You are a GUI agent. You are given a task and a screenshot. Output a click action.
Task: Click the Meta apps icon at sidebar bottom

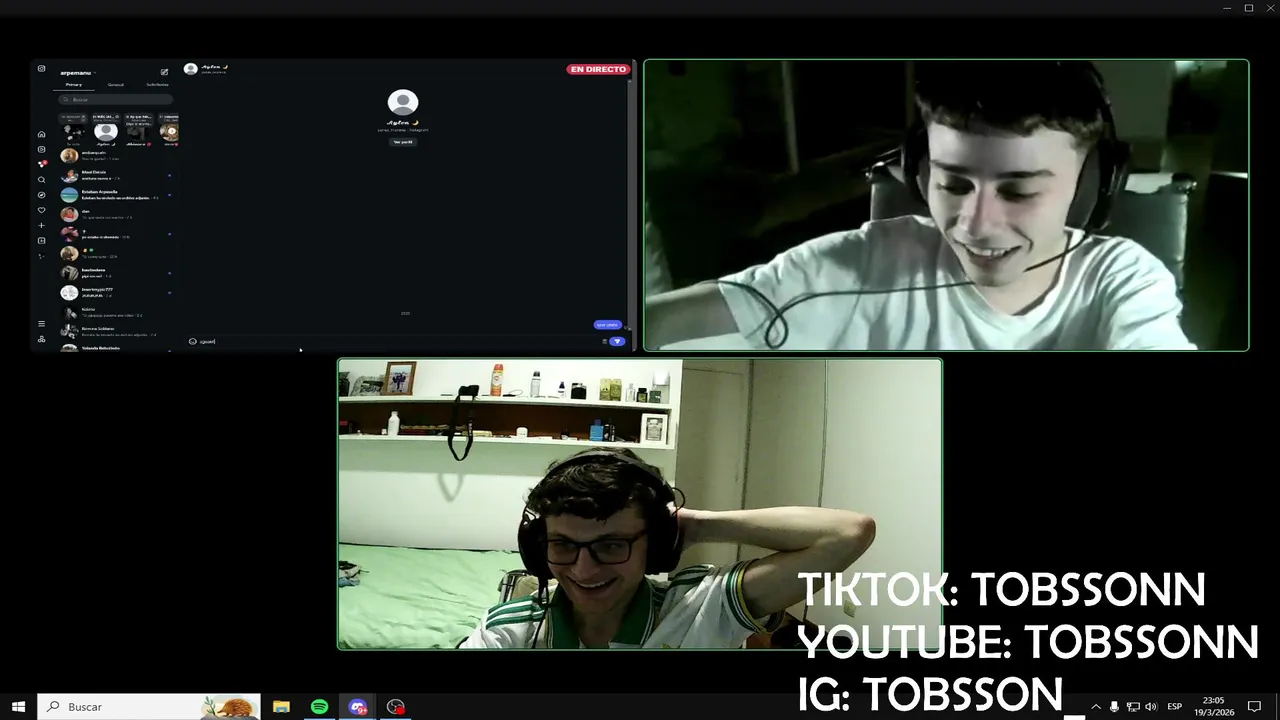click(42, 339)
